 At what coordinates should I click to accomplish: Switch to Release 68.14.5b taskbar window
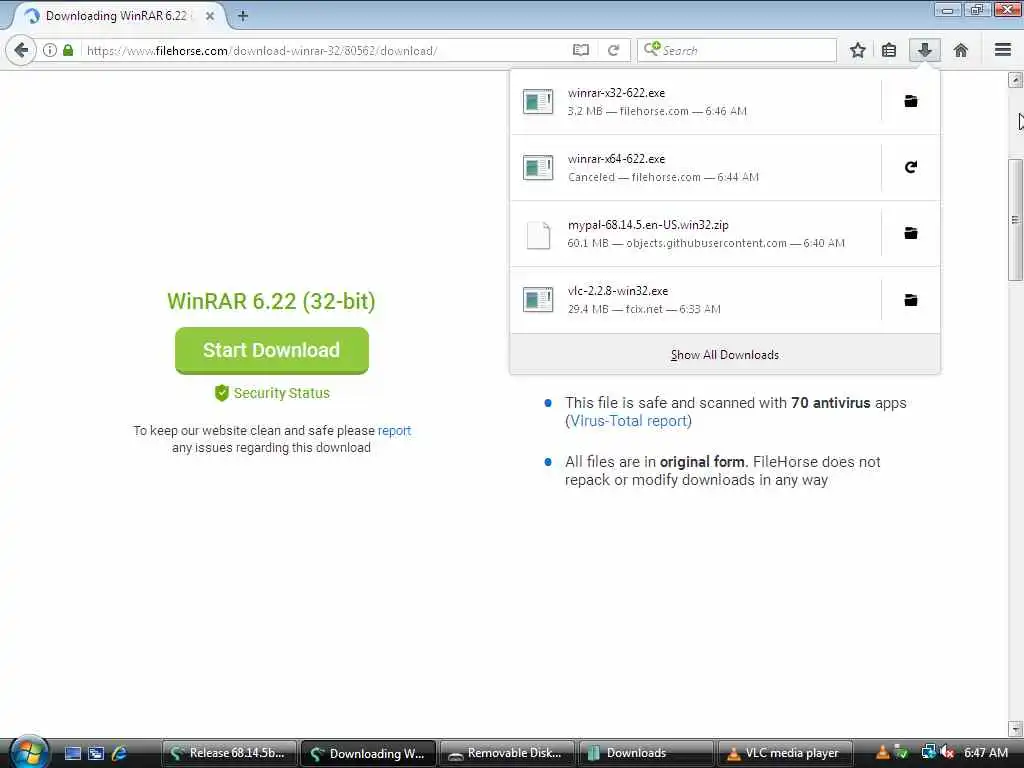(x=230, y=753)
